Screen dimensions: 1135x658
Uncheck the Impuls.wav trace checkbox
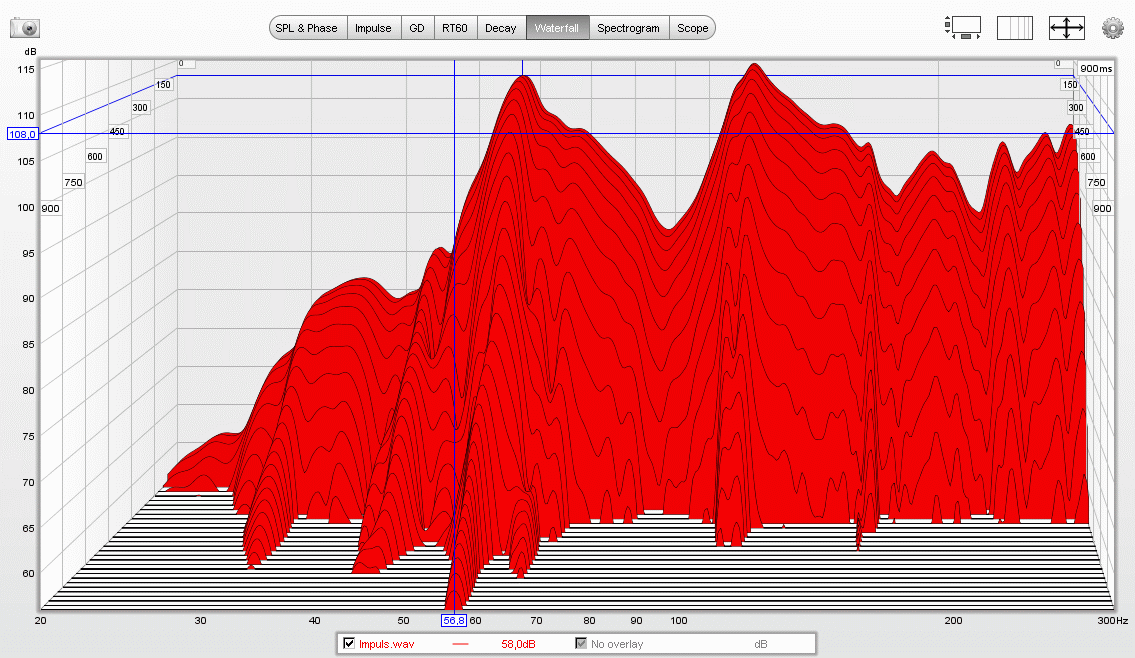pos(349,643)
